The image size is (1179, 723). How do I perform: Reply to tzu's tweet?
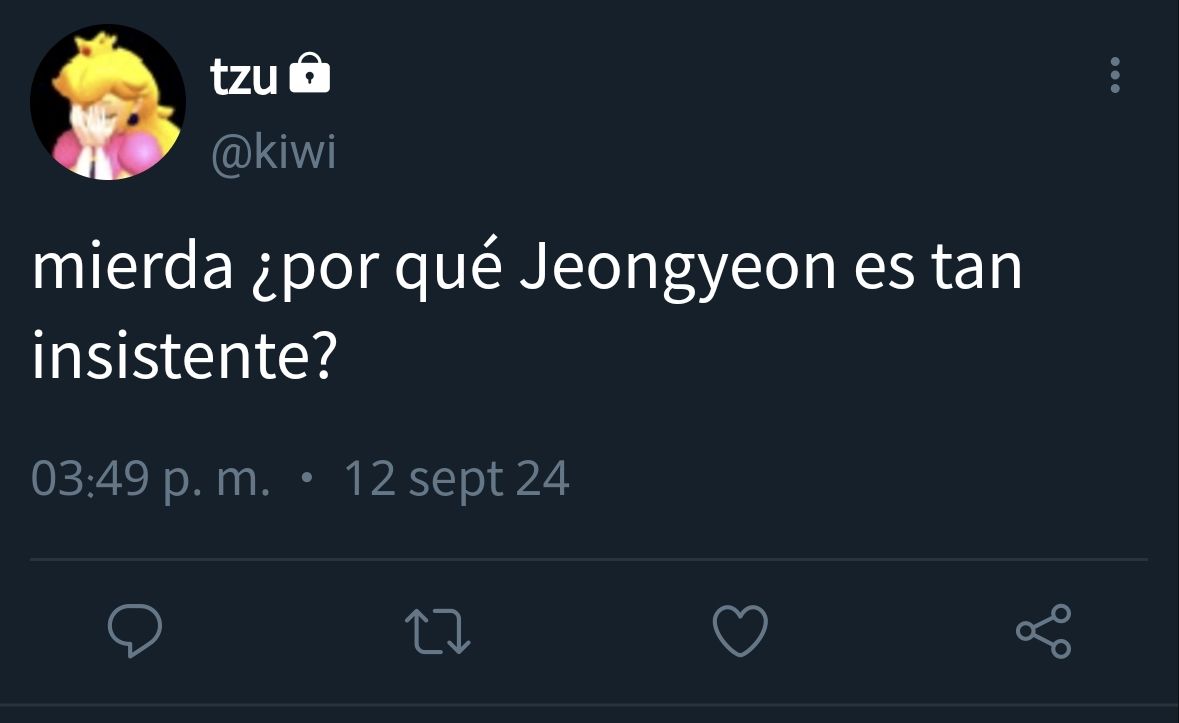click(135, 630)
